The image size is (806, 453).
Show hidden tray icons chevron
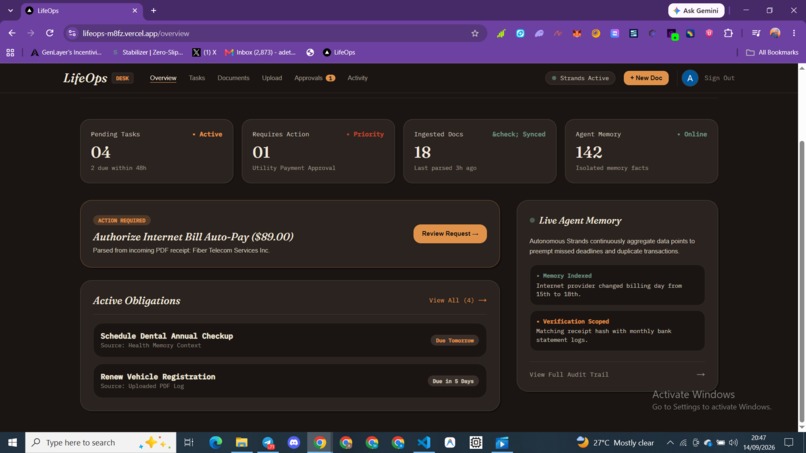tap(670, 443)
